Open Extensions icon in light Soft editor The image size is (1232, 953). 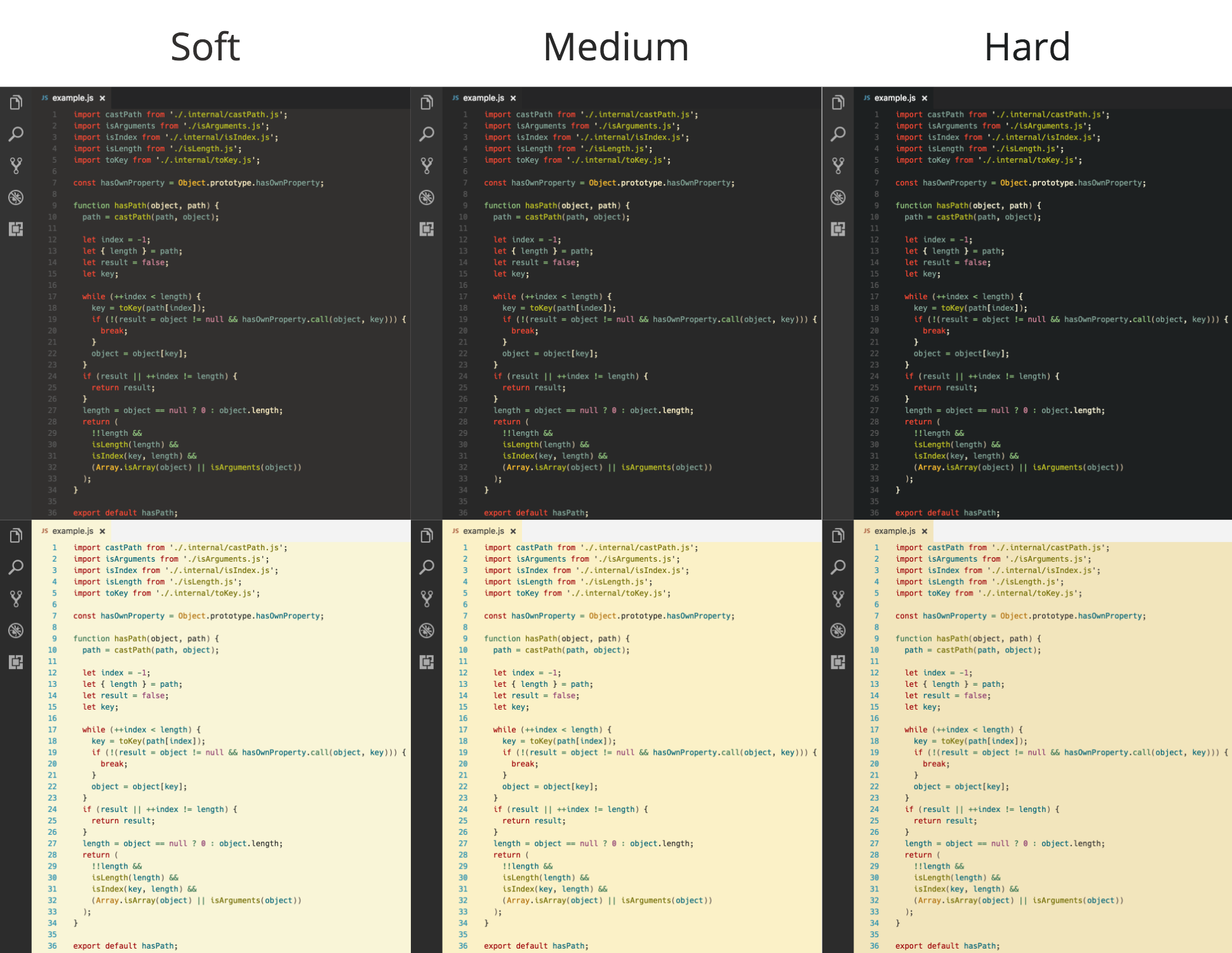pos(16,662)
